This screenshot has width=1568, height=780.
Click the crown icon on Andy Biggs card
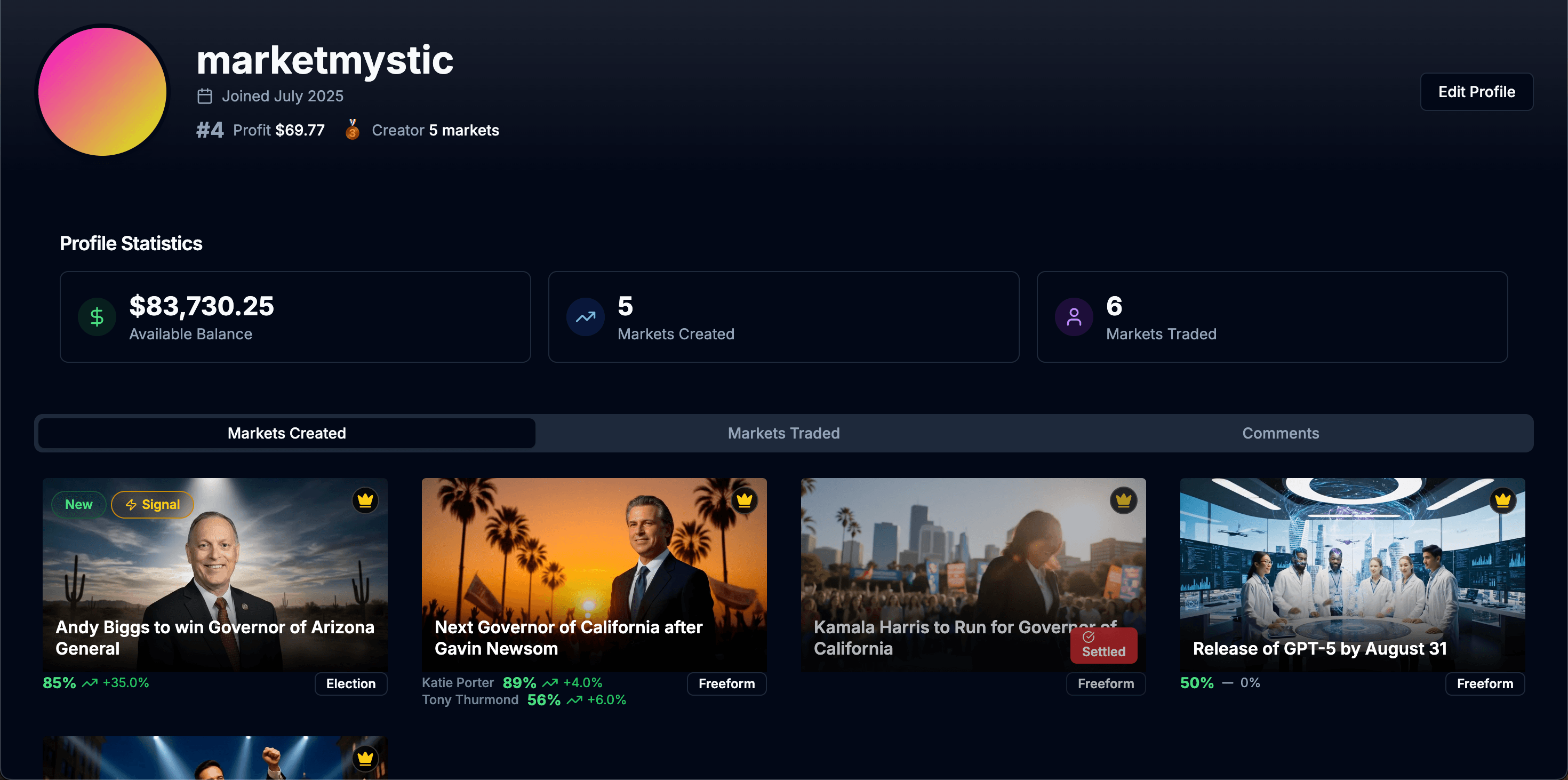coord(365,500)
